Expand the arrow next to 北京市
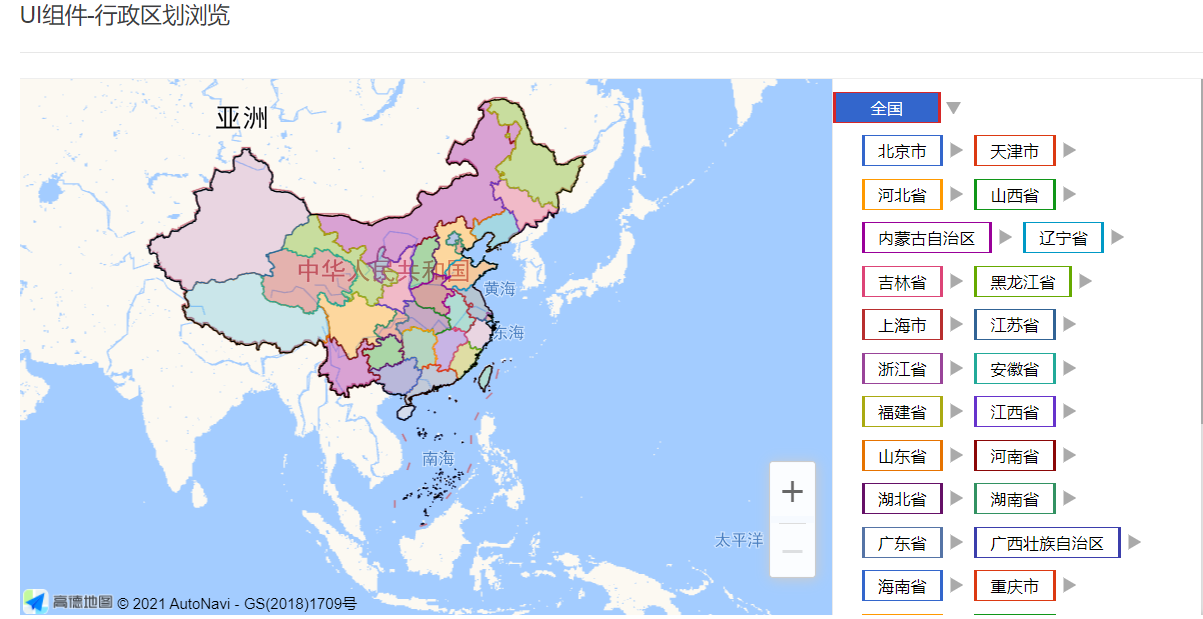Screen dimensions: 1203x619 957,150
